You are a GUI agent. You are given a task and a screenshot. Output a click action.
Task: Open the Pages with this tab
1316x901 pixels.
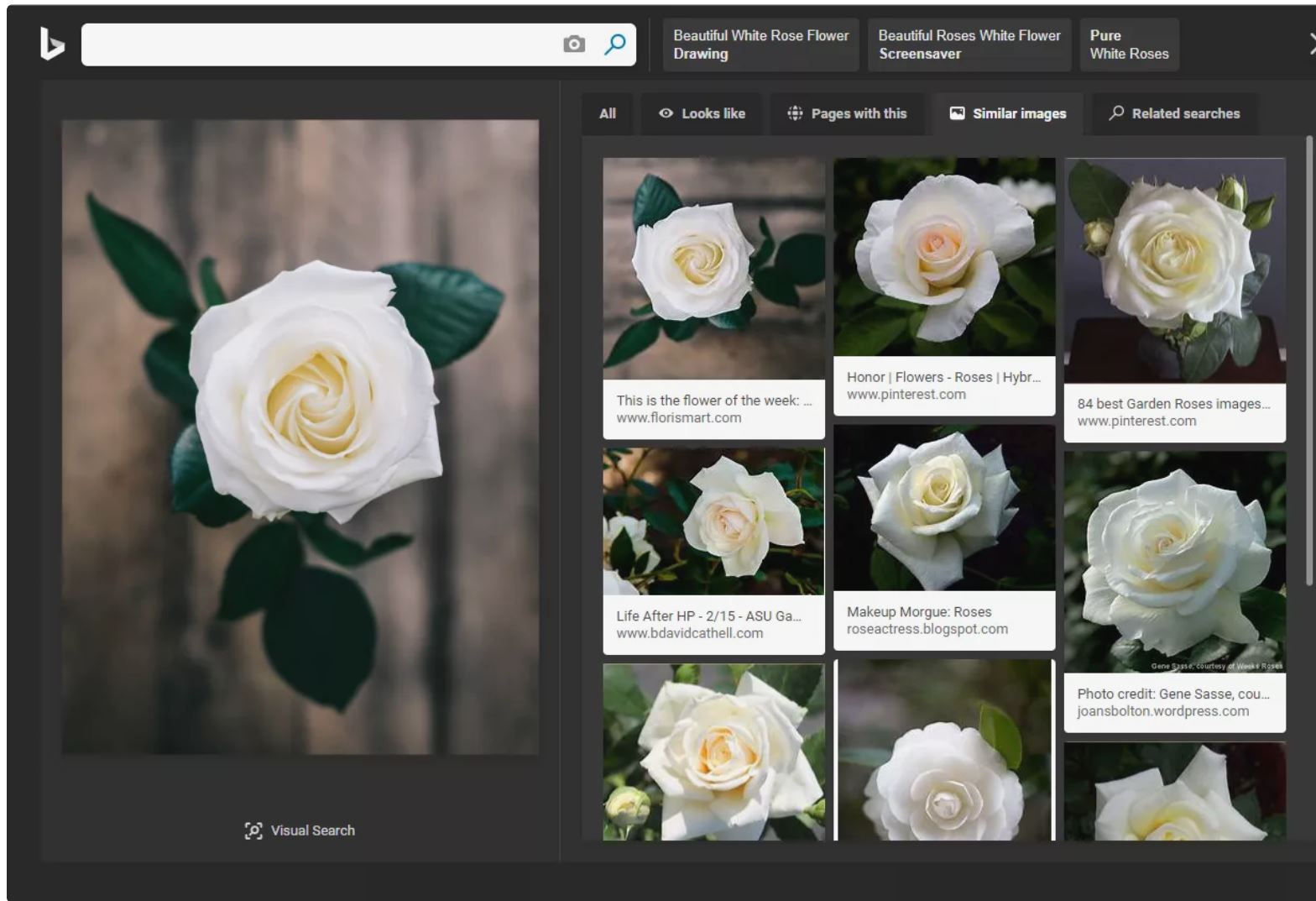pyautogui.click(x=847, y=113)
